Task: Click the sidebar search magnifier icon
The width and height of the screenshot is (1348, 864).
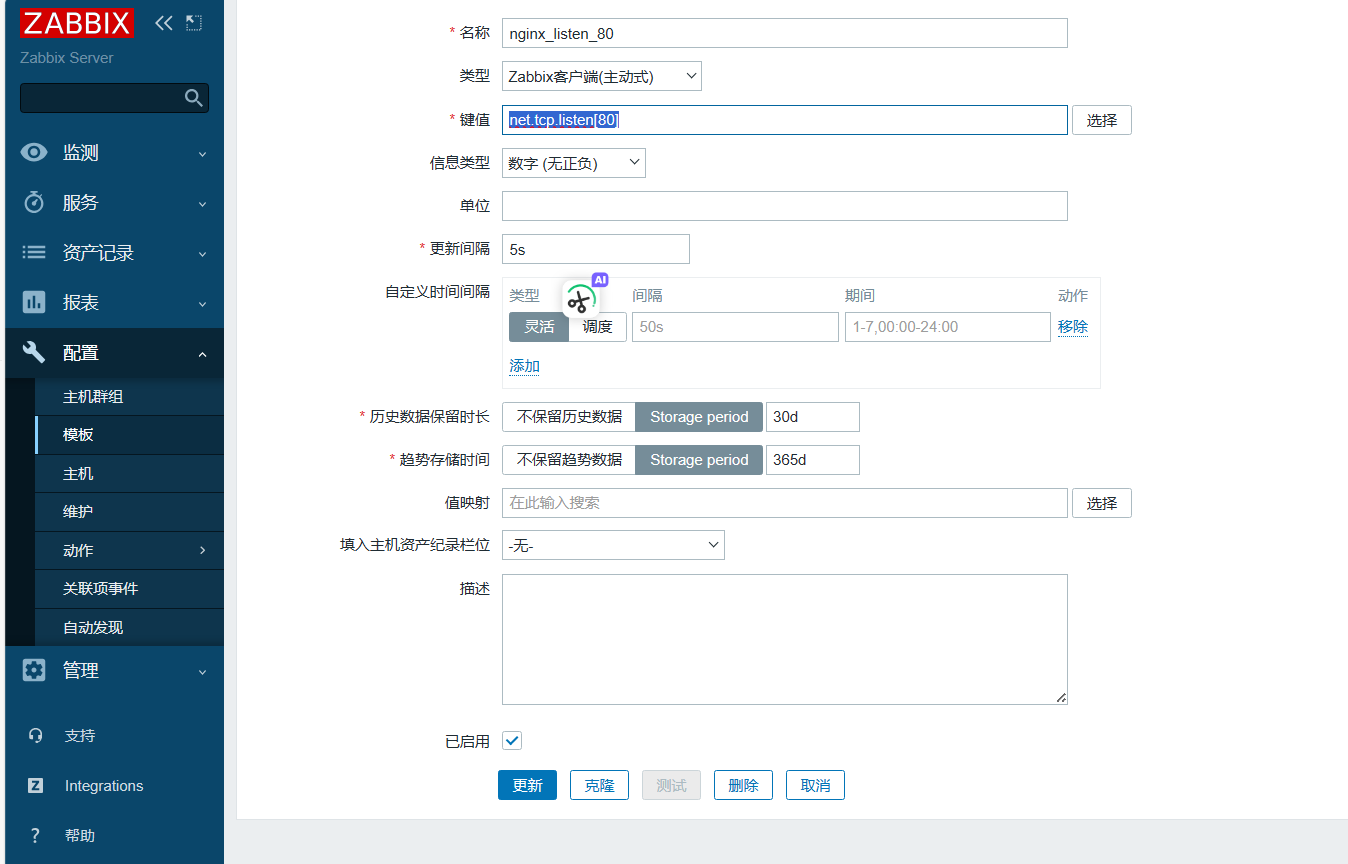Action: click(194, 98)
